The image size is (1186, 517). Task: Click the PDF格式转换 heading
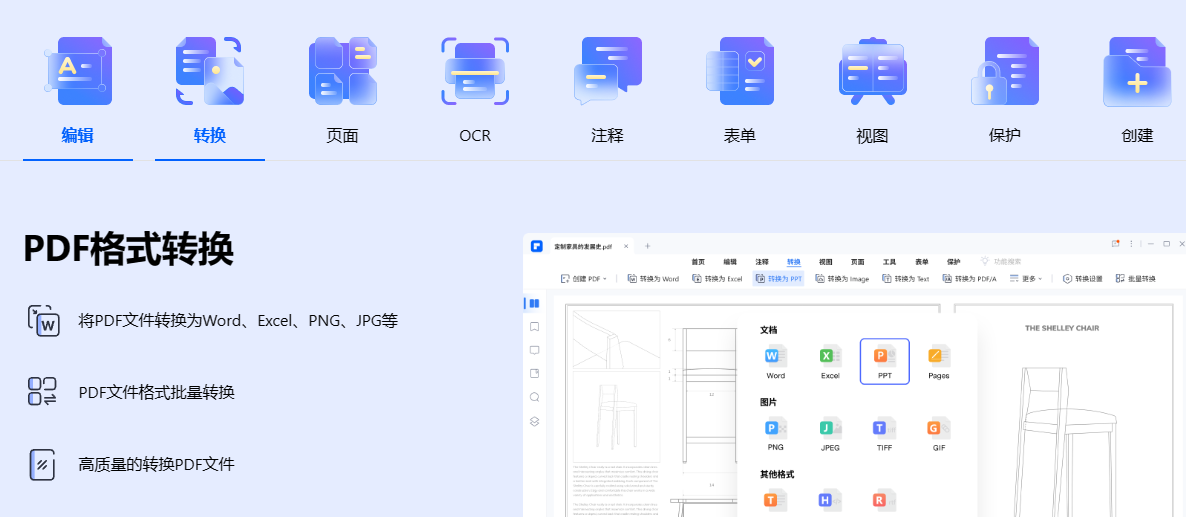tap(128, 249)
